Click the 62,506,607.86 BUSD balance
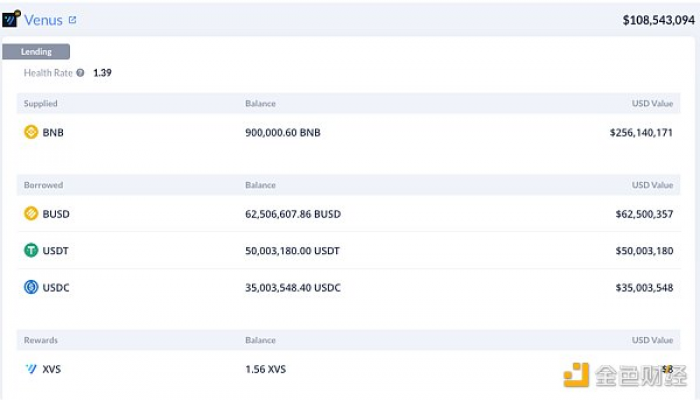The width and height of the screenshot is (700, 400). [293, 214]
